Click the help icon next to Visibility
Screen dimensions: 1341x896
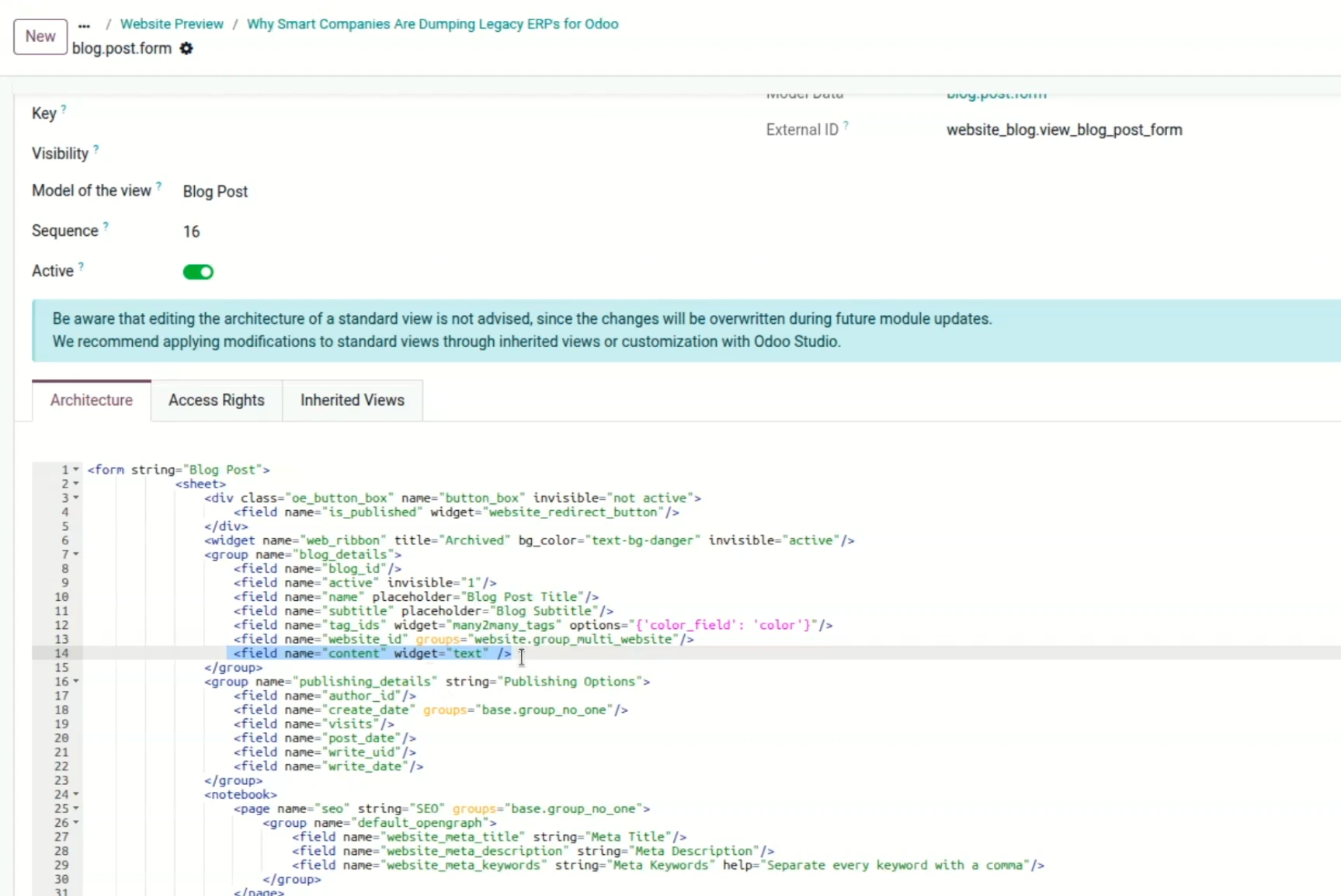(96, 149)
